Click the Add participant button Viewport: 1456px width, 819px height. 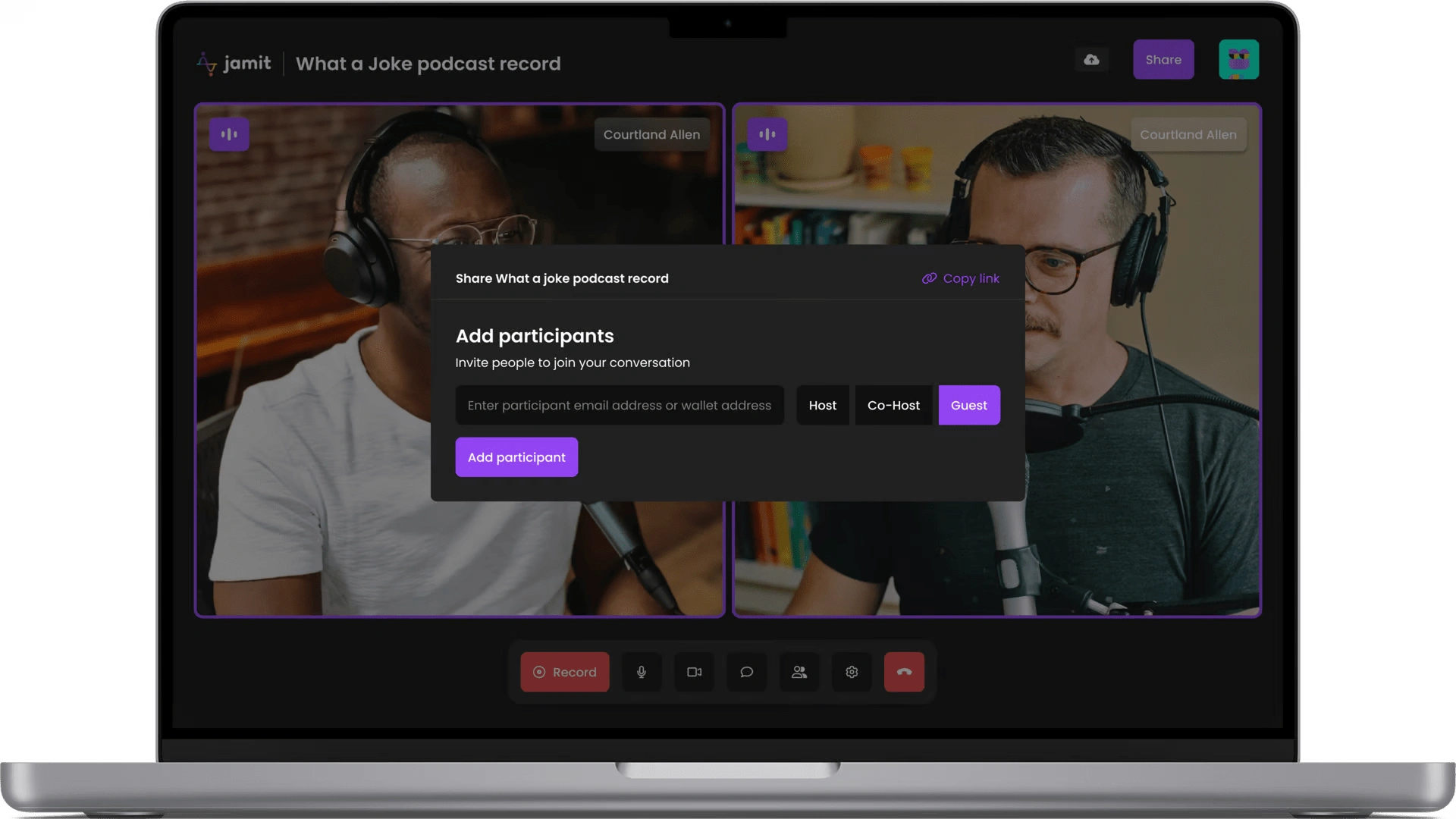[x=516, y=457]
